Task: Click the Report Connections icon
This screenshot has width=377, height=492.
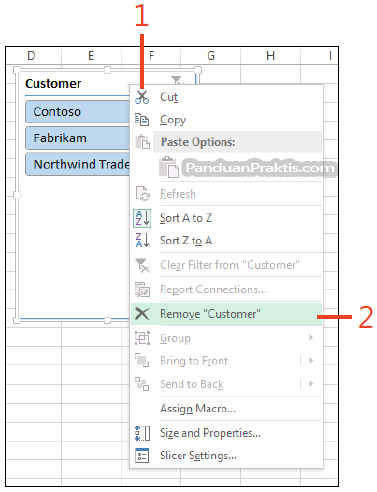Action: tap(142, 289)
